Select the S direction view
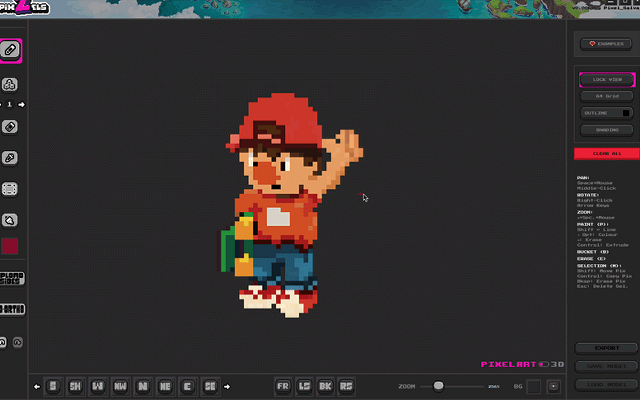 click(x=53, y=386)
